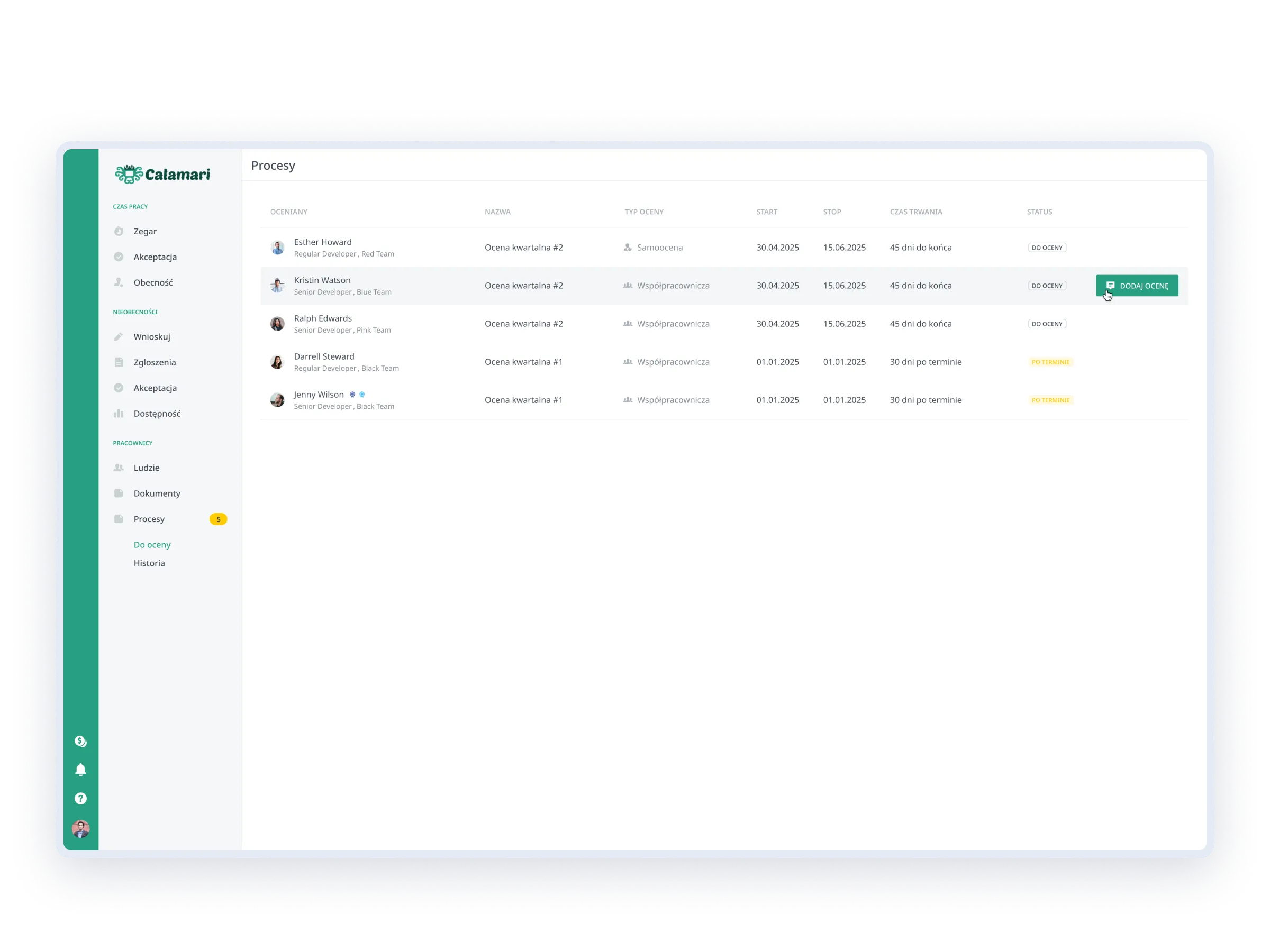Click group icon in Jenny Wilson's row
The image size is (1270, 952).
[628, 400]
